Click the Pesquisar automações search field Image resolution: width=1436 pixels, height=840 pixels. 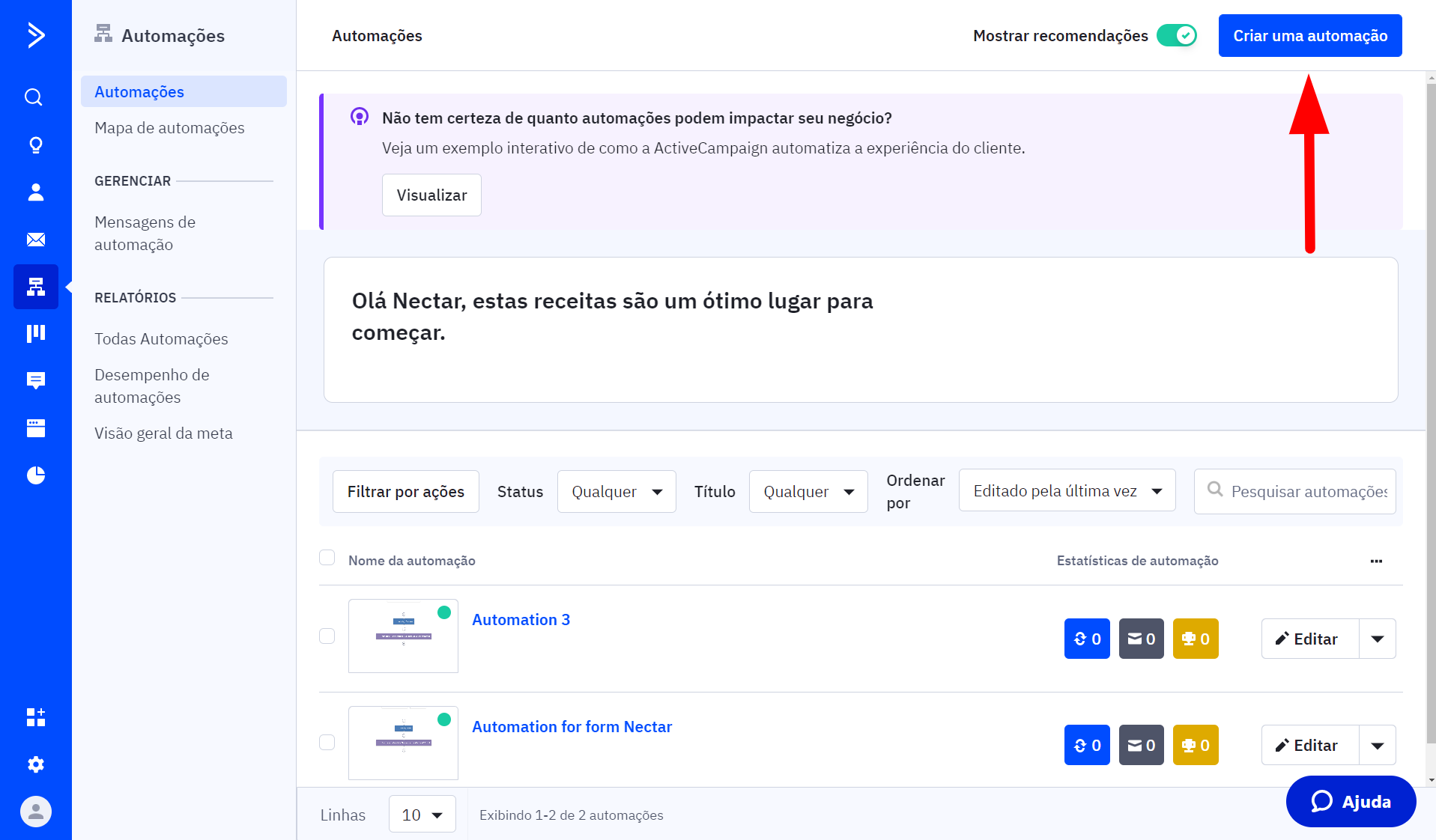1294,491
